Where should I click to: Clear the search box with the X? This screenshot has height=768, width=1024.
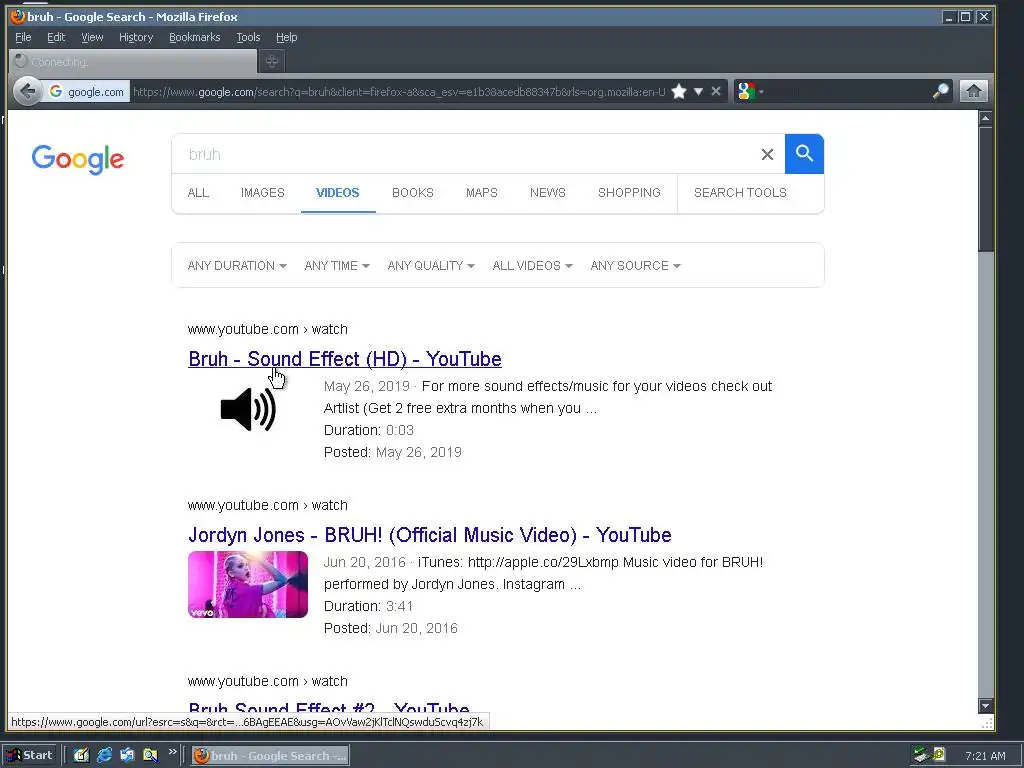click(x=767, y=155)
